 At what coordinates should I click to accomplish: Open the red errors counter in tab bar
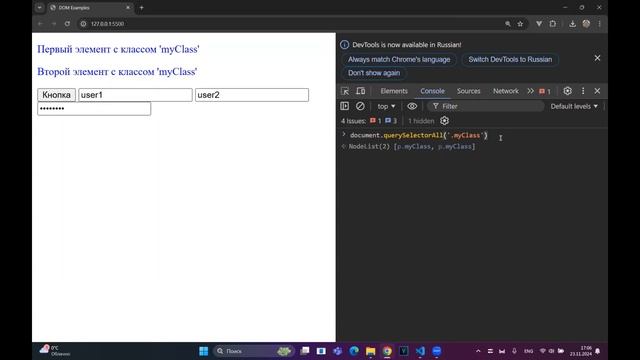pos(545,91)
